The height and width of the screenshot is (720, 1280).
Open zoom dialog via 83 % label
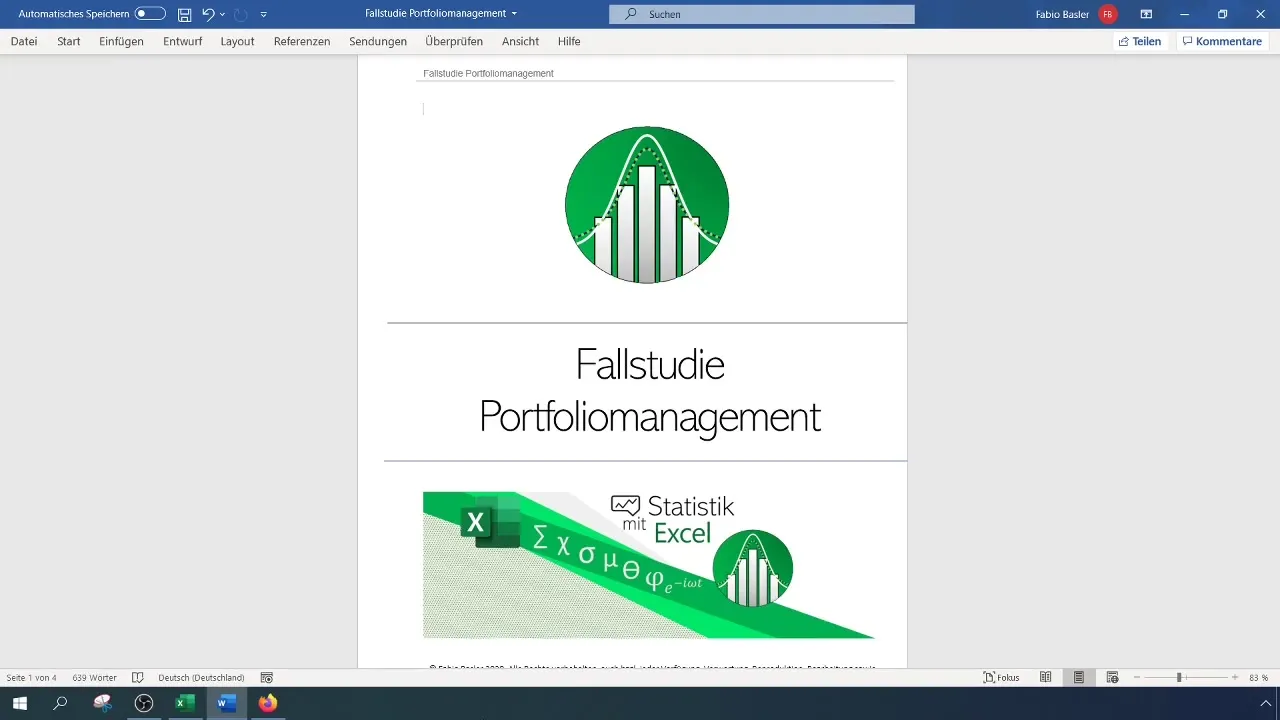(x=1258, y=677)
